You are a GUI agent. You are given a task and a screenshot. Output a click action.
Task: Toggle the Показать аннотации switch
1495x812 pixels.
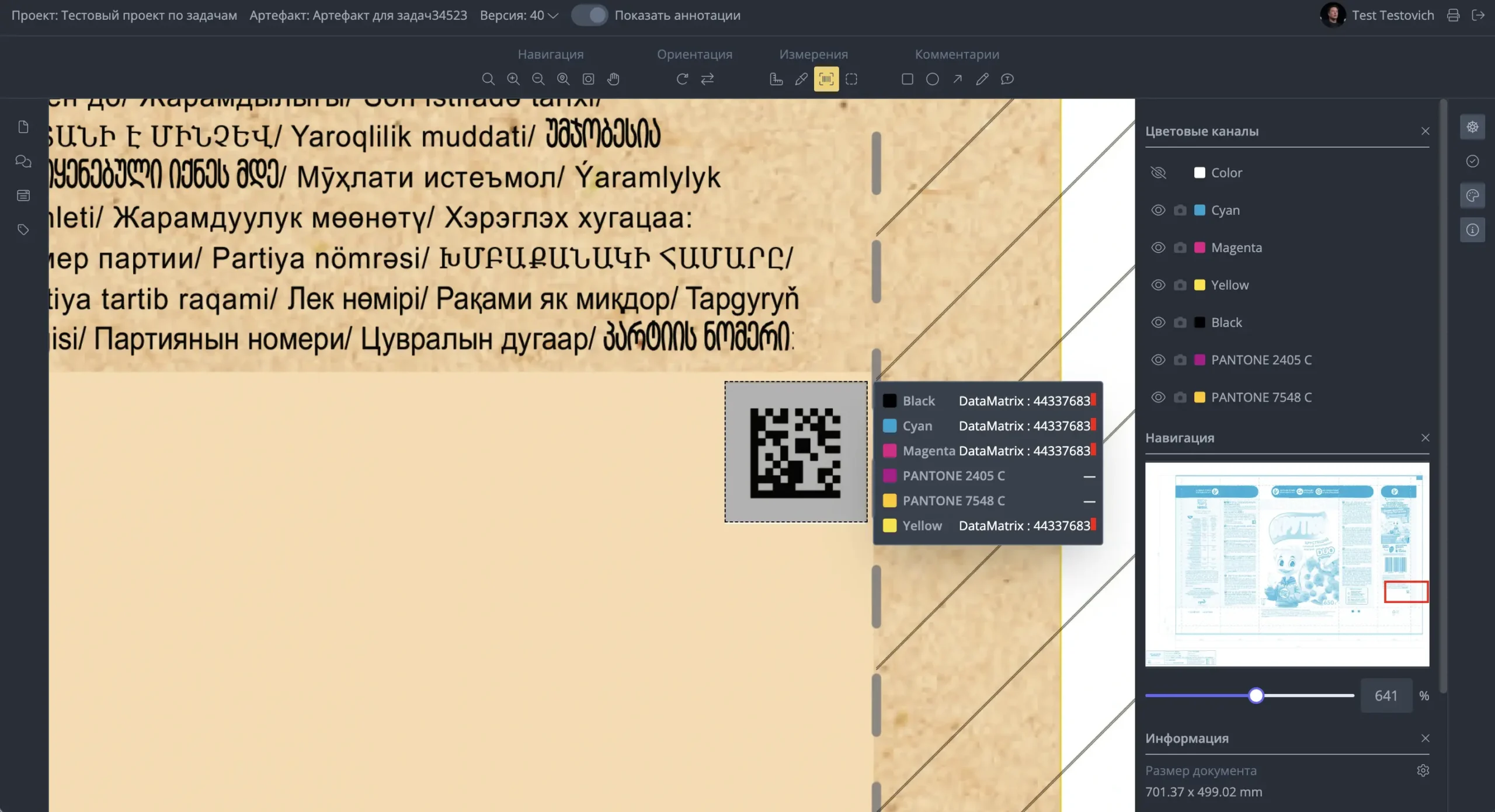coord(589,15)
